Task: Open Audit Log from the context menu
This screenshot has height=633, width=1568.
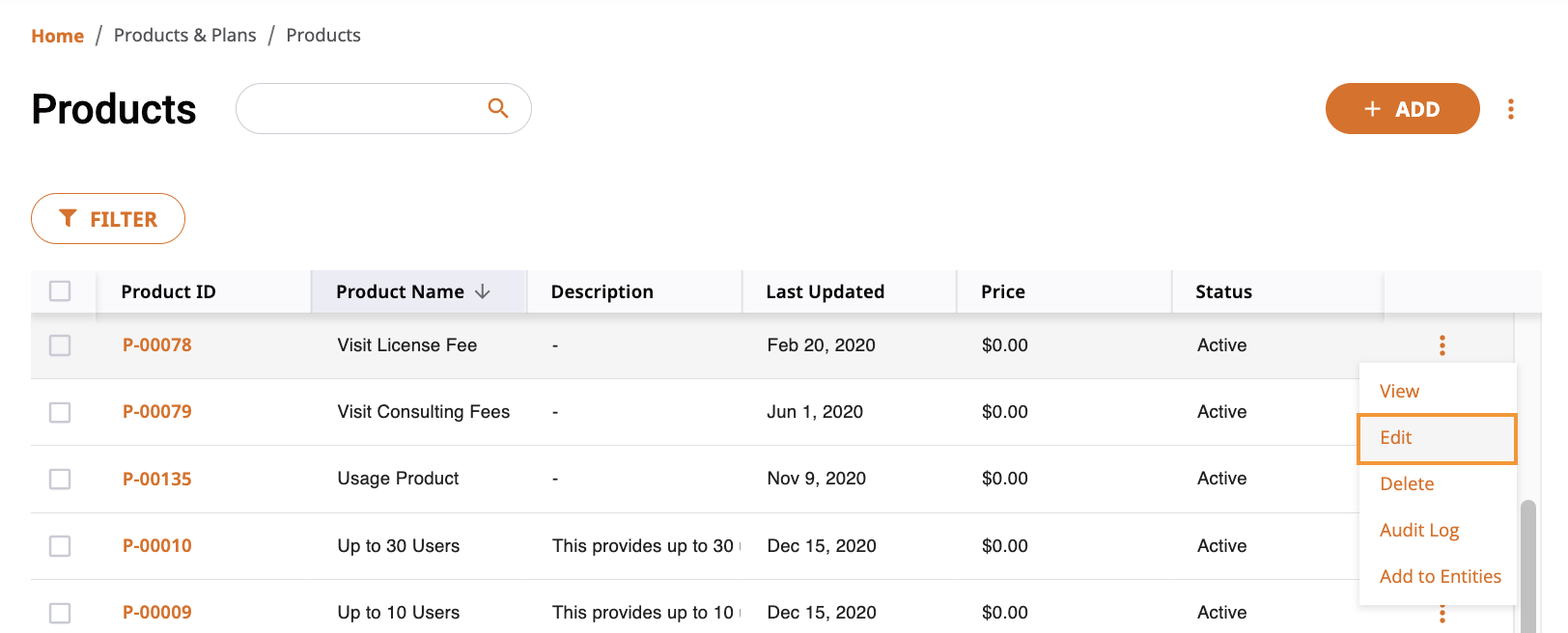Action: (x=1419, y=530)
